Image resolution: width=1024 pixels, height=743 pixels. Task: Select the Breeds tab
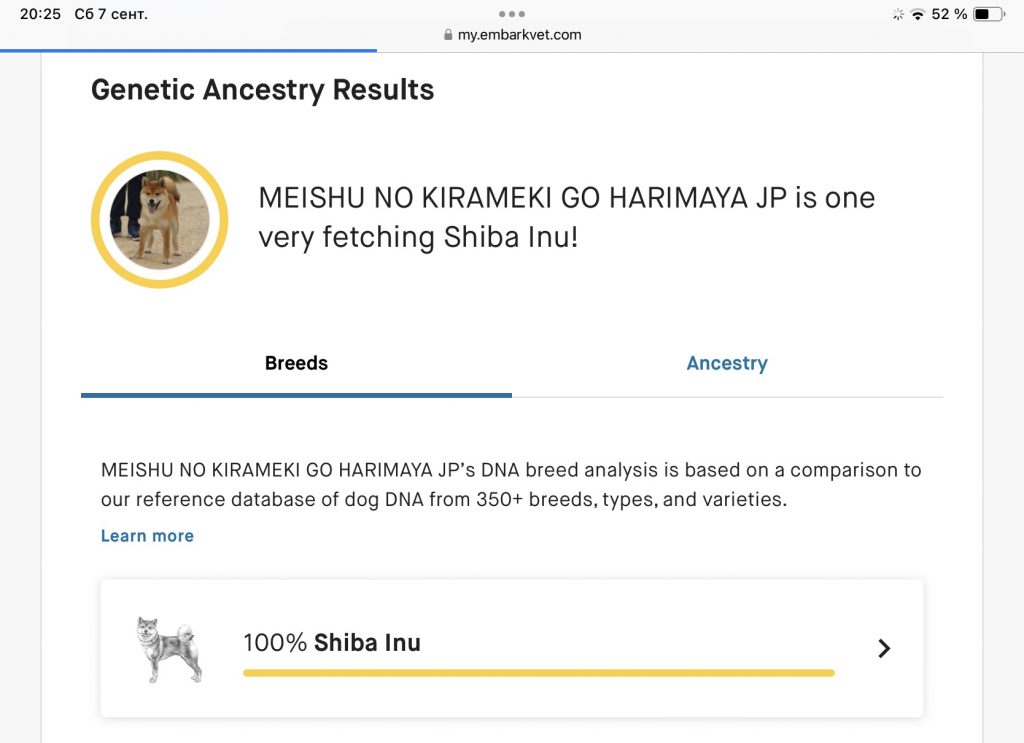point(296,363)
